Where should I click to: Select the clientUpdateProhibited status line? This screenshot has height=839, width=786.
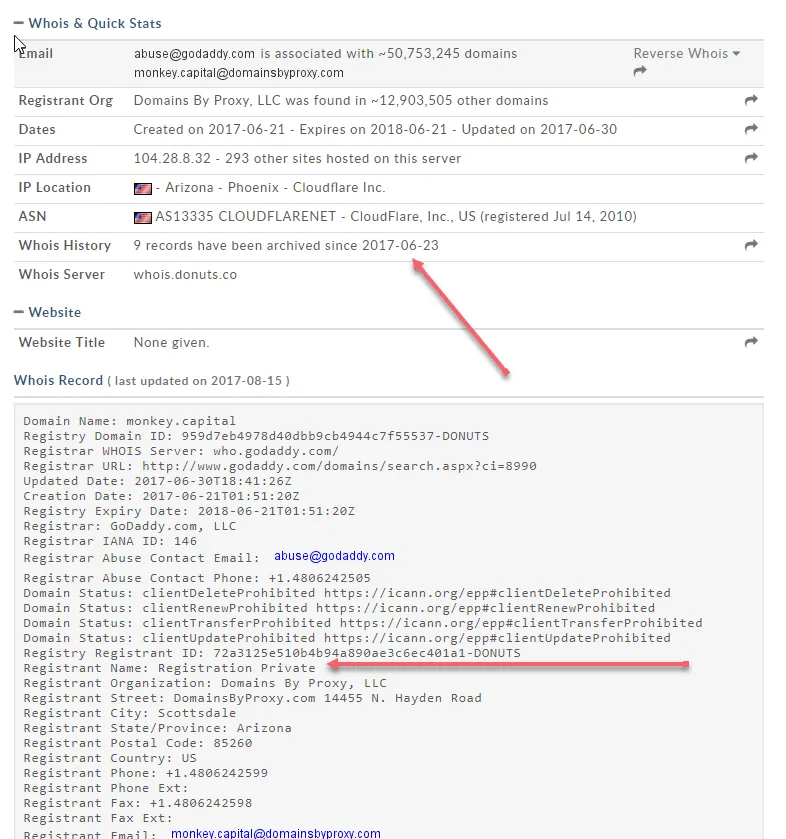click(347, 638)
